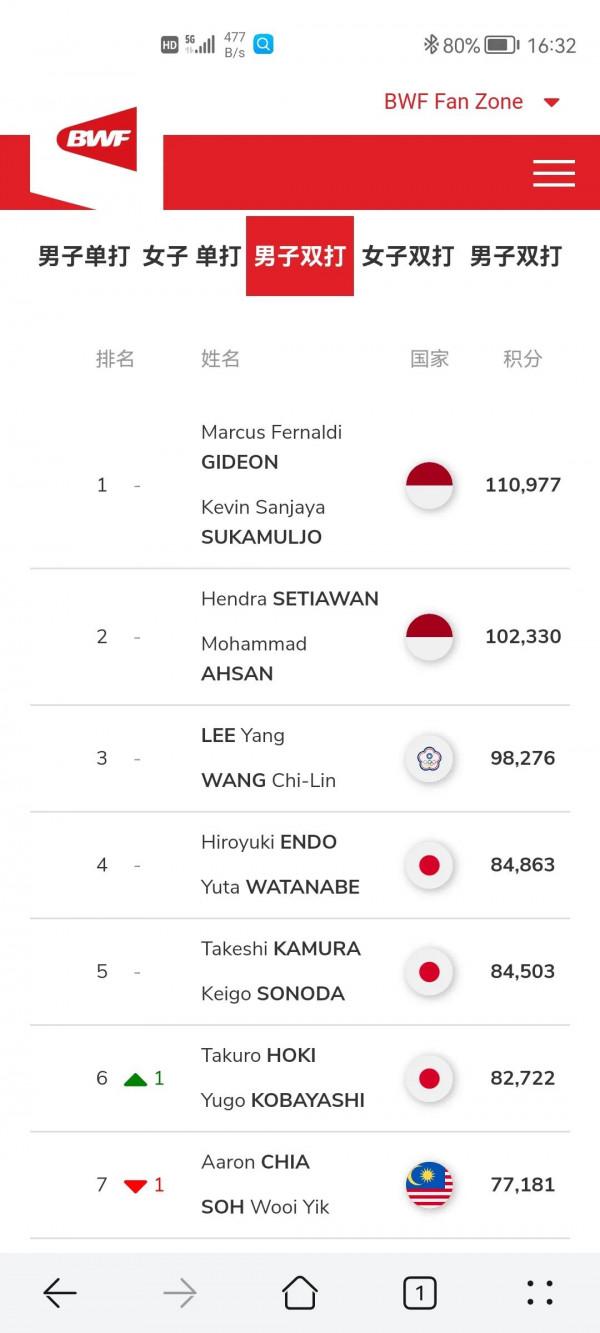Tap the Chinese Taipei flag icon
Viewport: 600px width, 1333px height.
click(x=429, y=758)
